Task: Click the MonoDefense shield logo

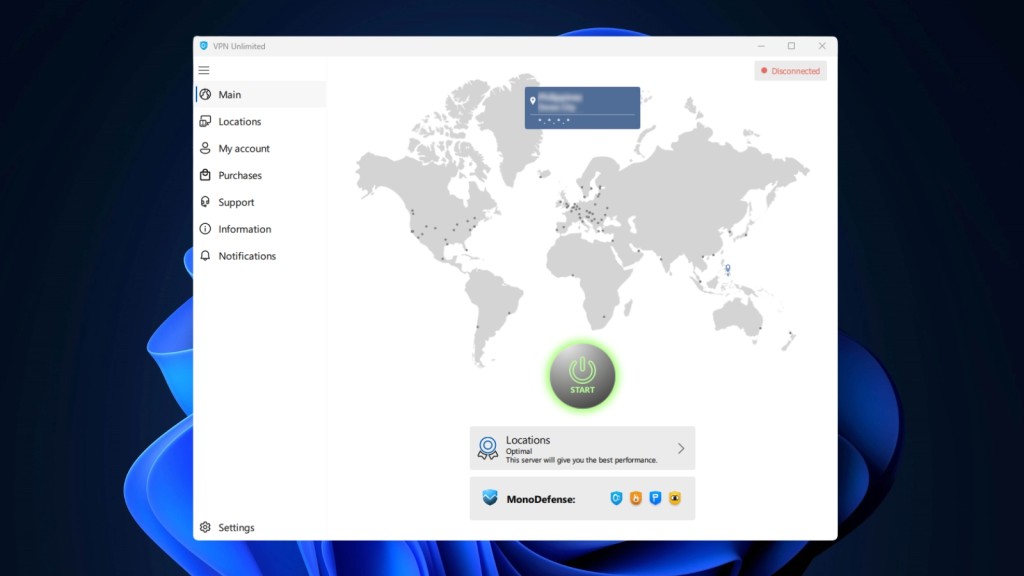Action: 489,498
